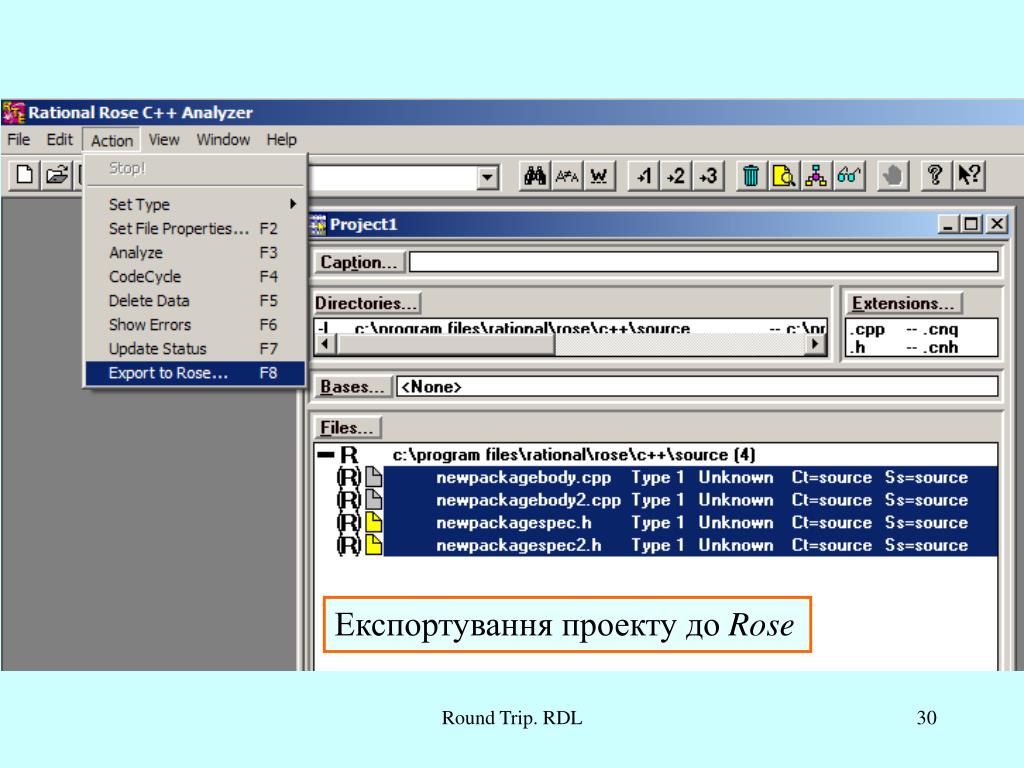Choose Export to Rose menu item
This screenshot has height=768, width=1024.
(x=195, y=373)
